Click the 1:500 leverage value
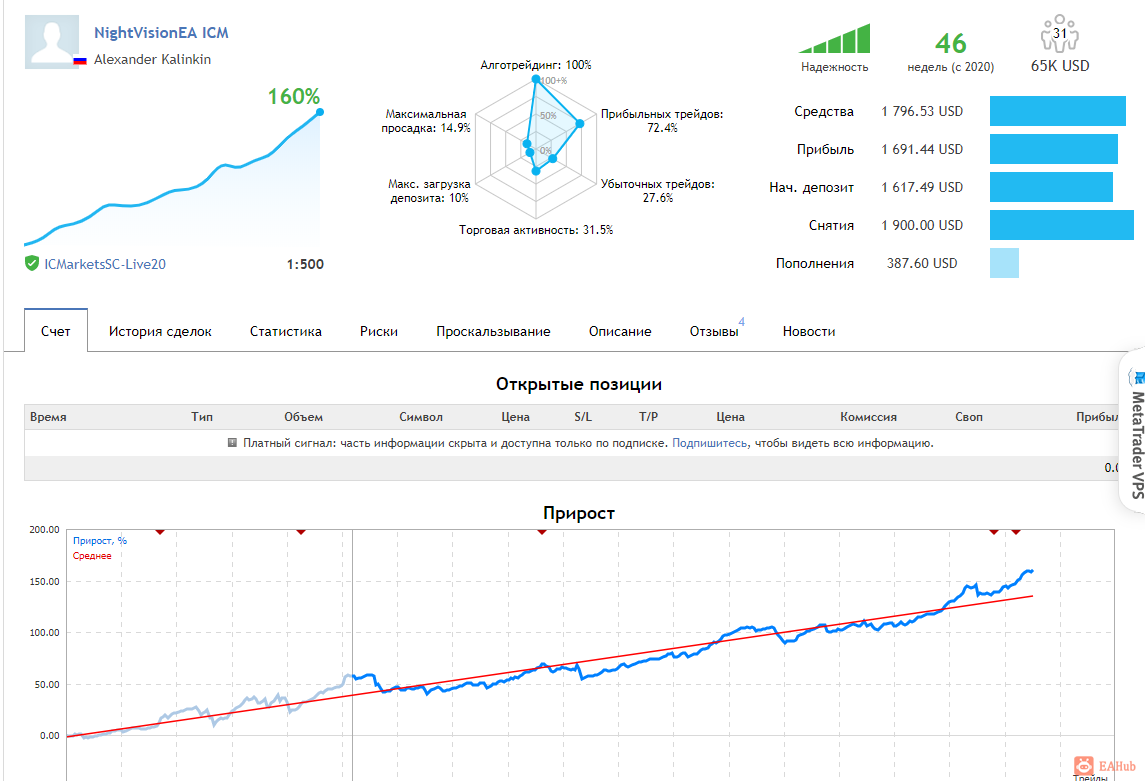Viewport: 1145px width, 781px height. tap(305, 264)
